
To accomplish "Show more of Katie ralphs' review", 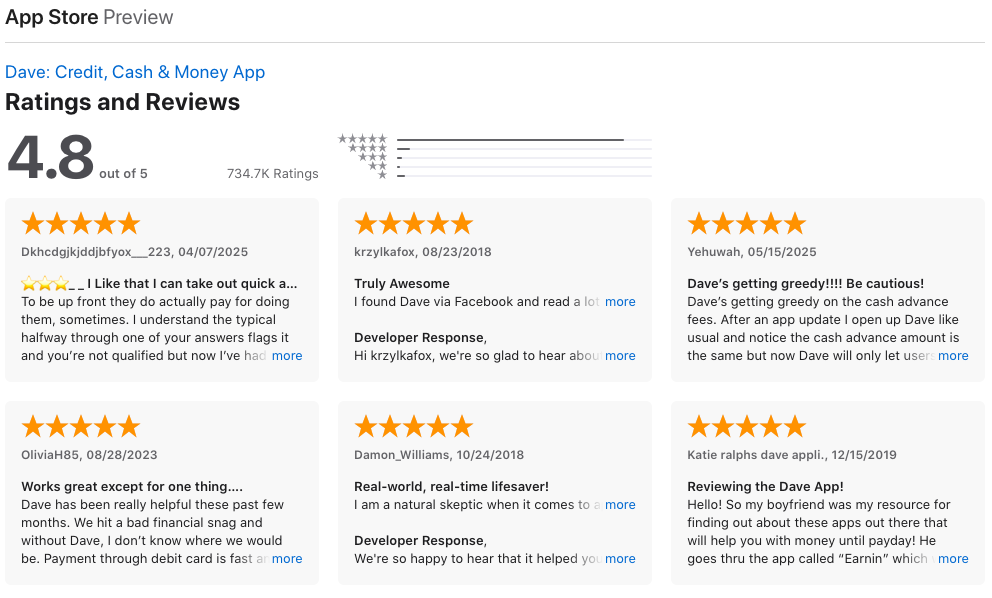I will click(x=953, y=558).
